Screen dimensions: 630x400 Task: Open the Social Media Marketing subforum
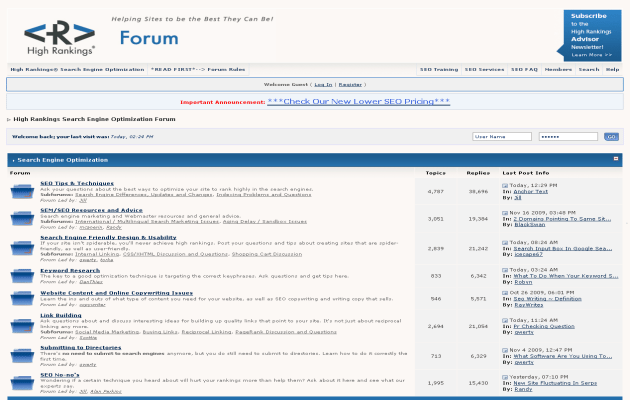point(107,332)
